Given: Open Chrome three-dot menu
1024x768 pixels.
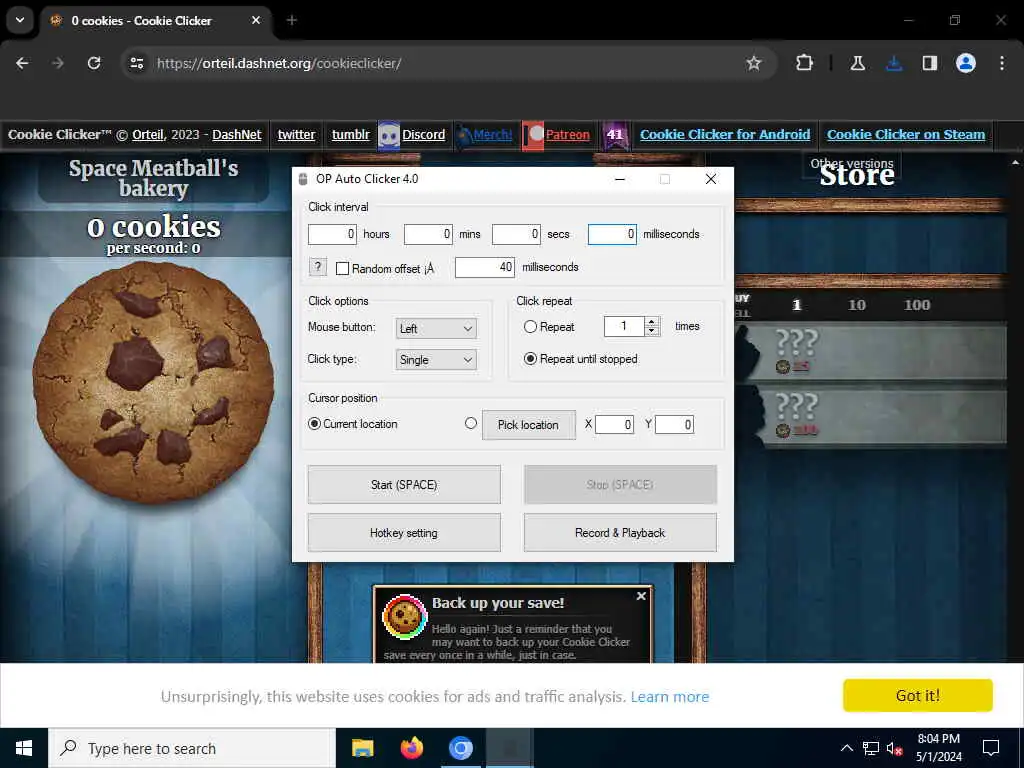Looking at the screenshot, I should point(1002,63).
